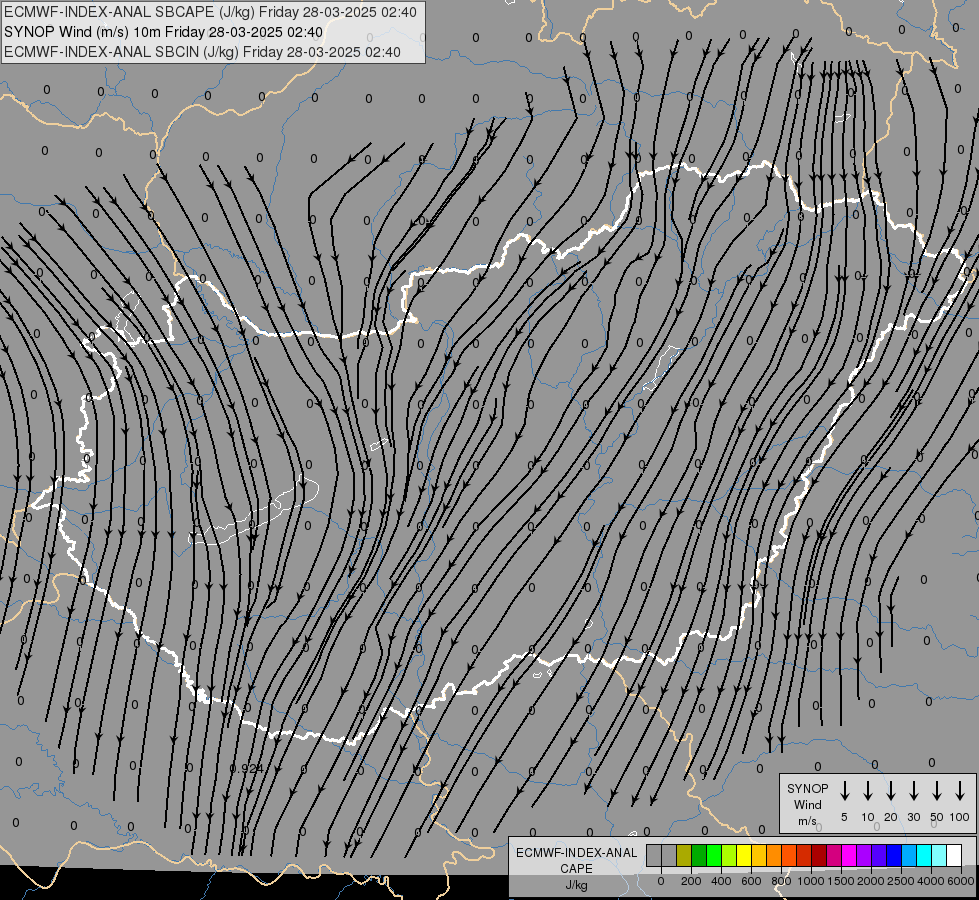
Task: Click the '10' label in the wind legend
Action: (x=868, y=817)
